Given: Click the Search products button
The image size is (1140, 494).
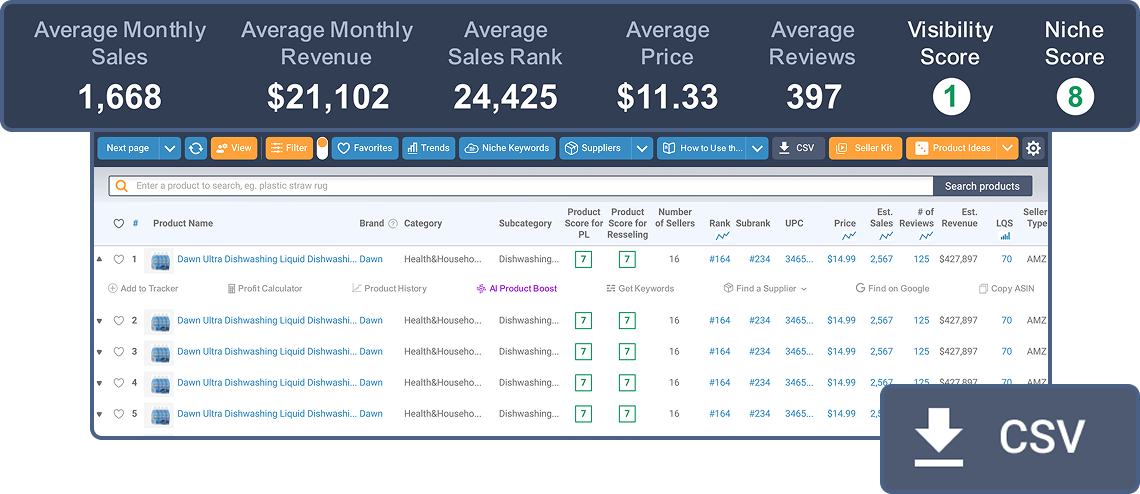Looking at the screenshot, I should click(x=982, y=186).
